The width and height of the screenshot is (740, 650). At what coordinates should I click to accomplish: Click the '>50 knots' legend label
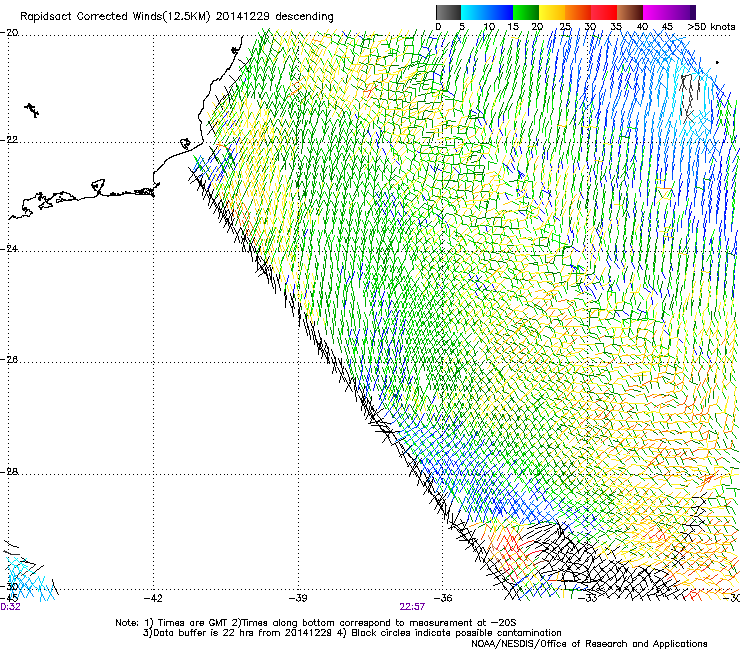712,27
